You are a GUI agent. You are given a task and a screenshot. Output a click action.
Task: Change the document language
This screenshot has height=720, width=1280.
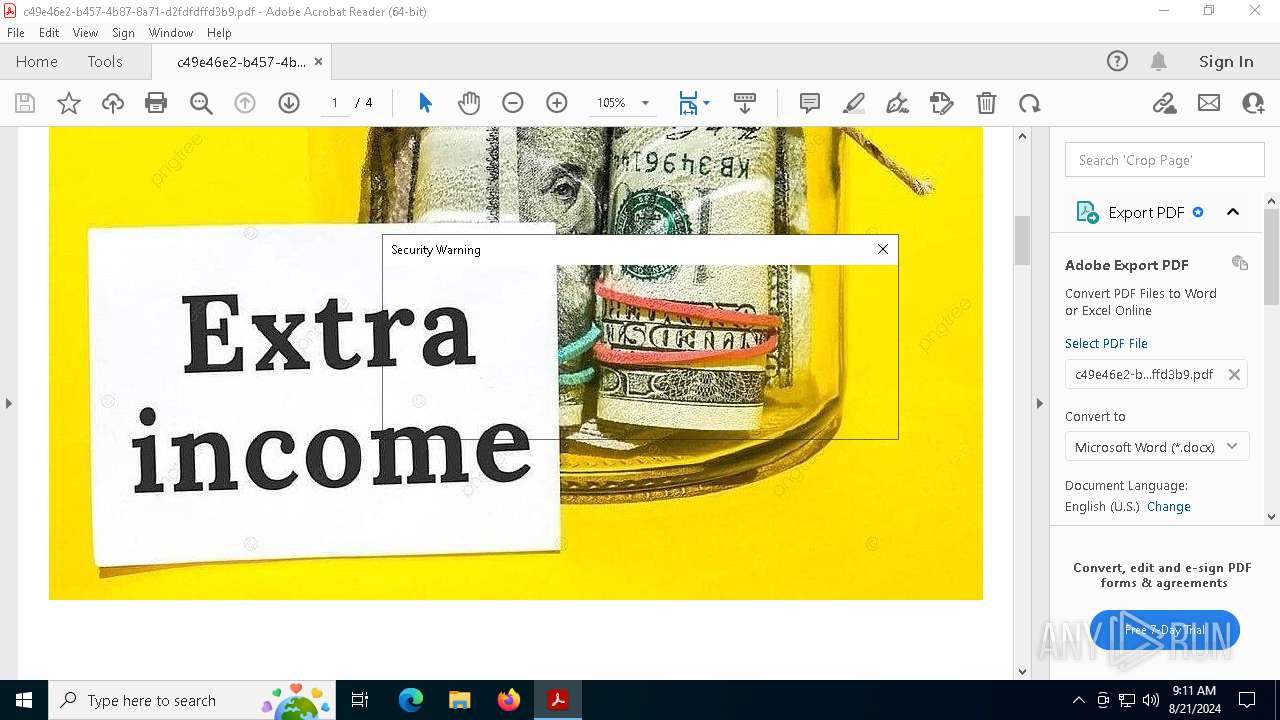click(1169, 506)
